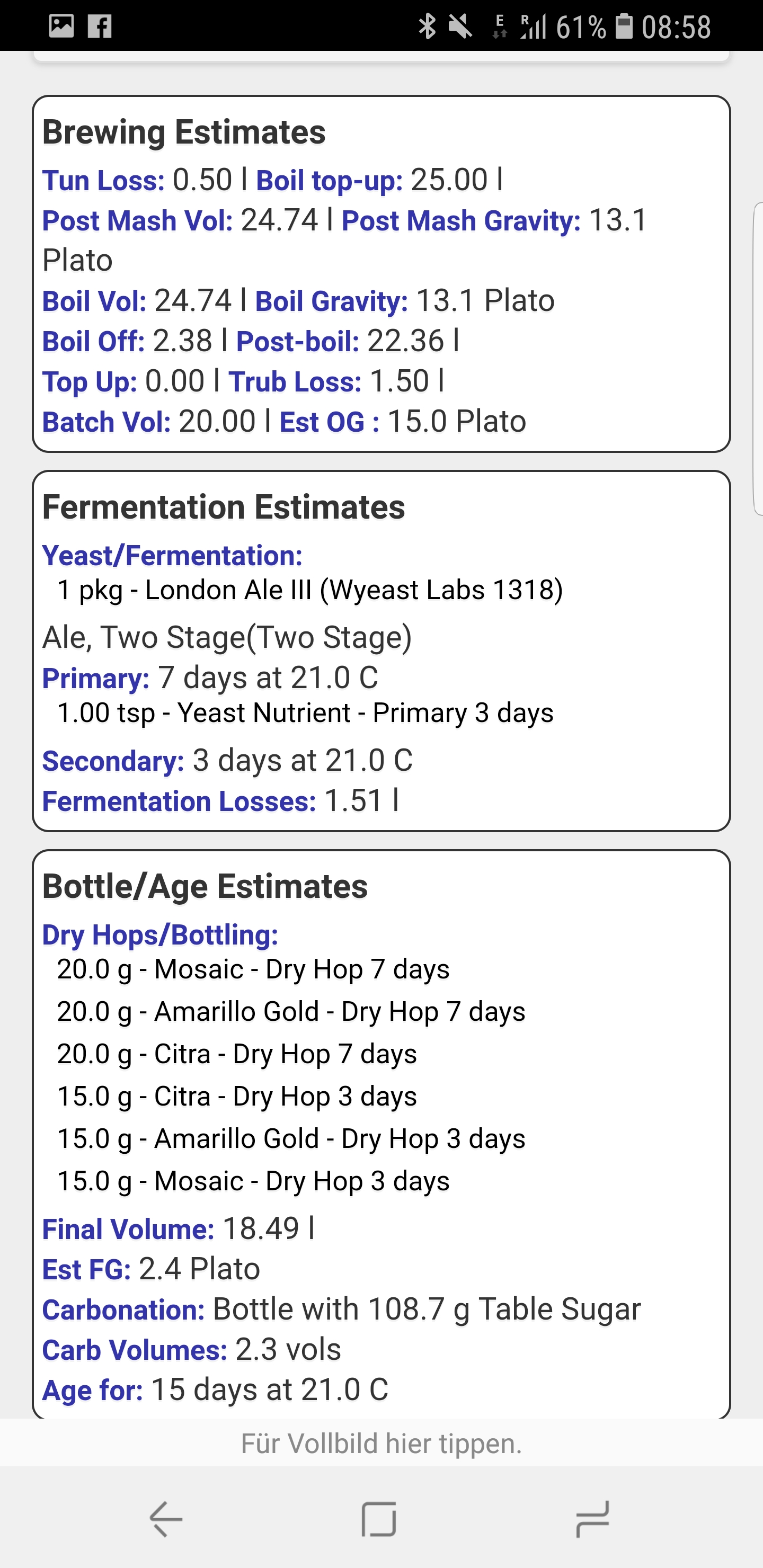The image size is (763, 1568).
Task: Tap the Android back navigation icon
Action: point(166,1518)
